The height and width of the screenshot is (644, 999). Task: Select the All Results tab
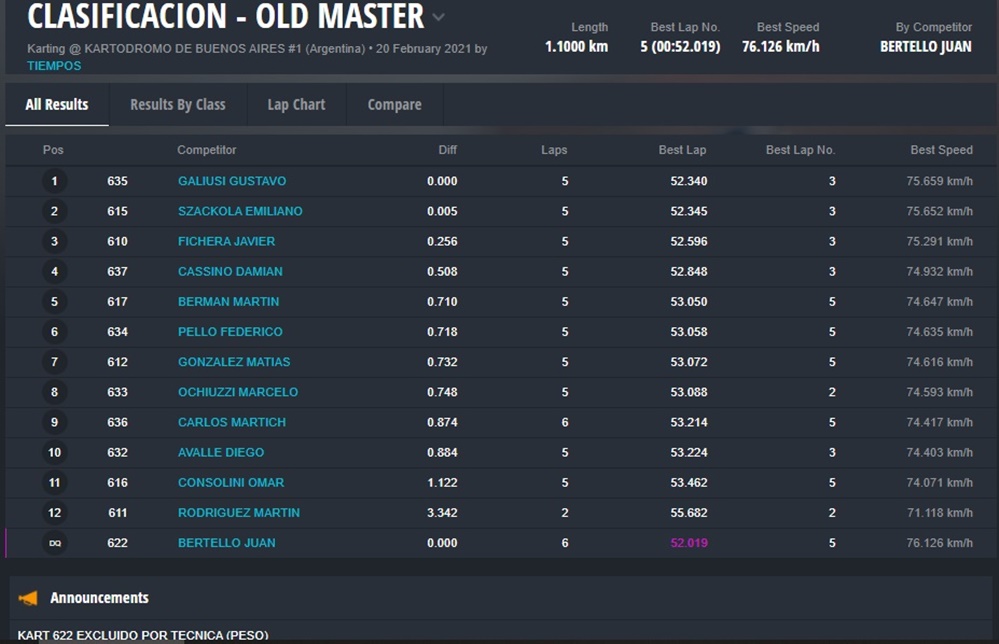pos(57,104)
